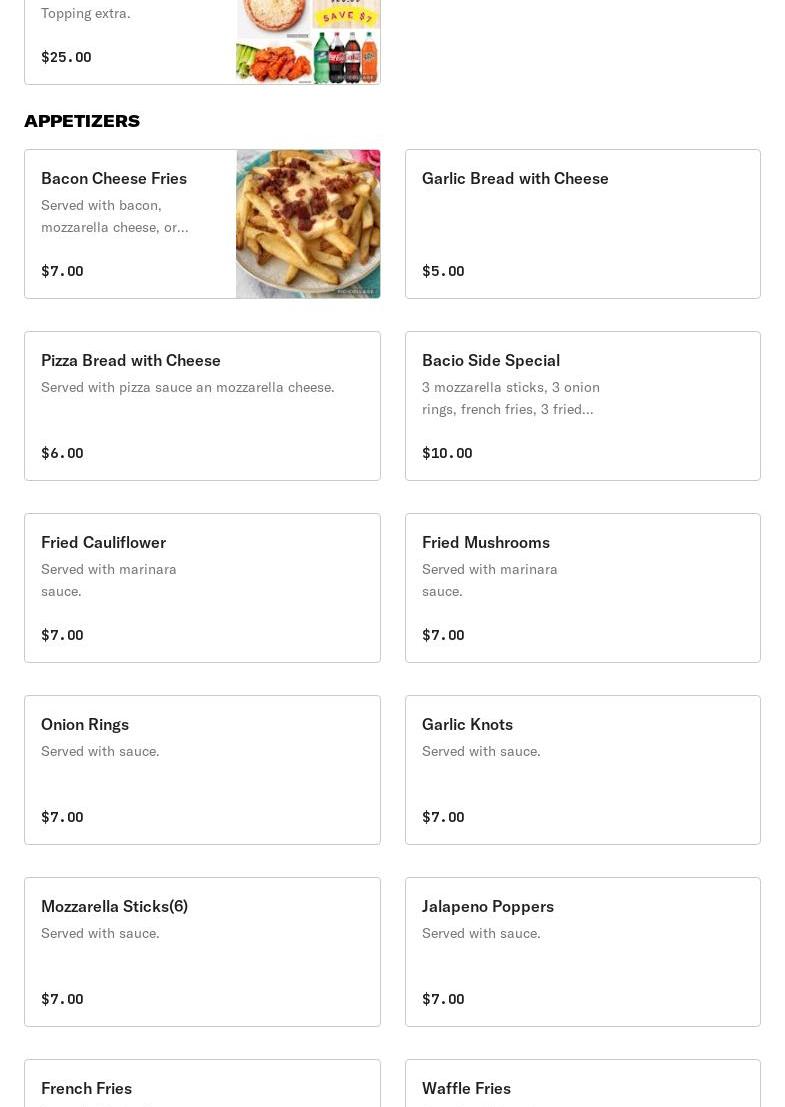
Task: Pick the Fried Mushrooms appetizer
Action: tap(582, 588)
